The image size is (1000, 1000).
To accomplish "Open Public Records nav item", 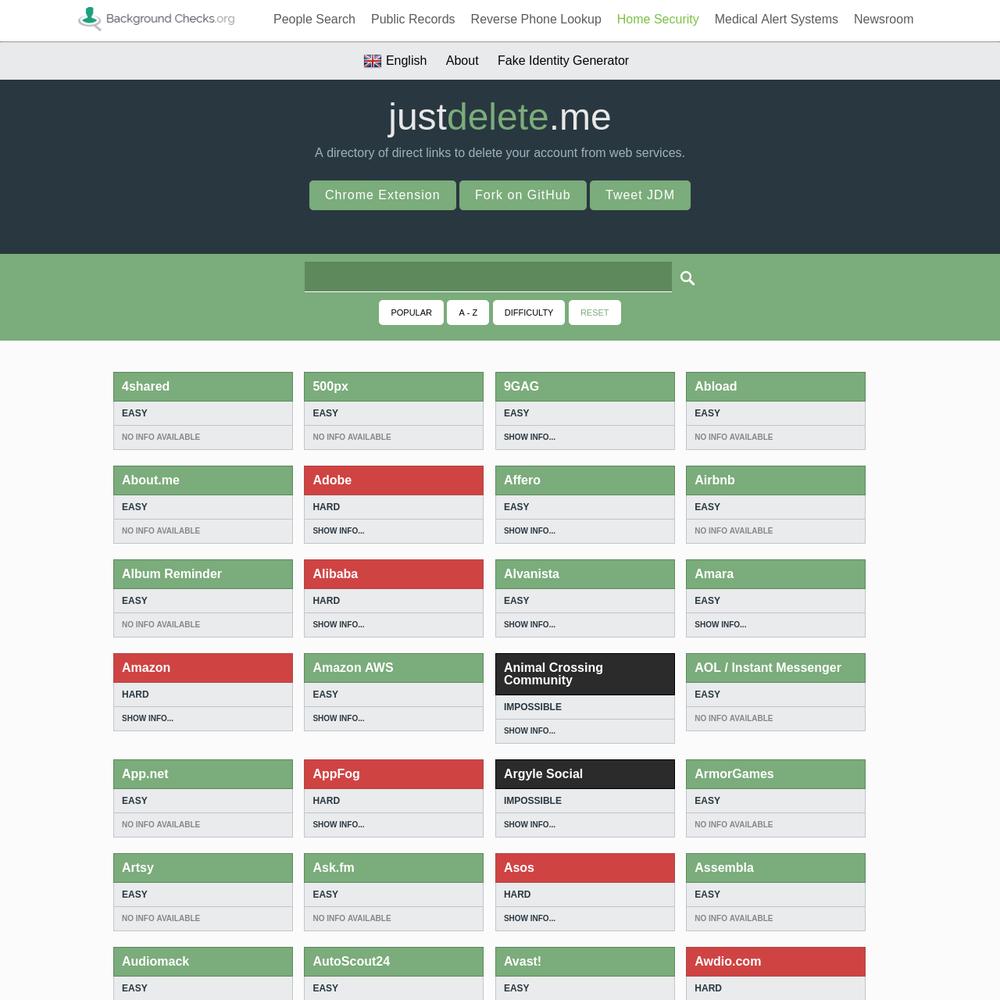I will (413, 19).
